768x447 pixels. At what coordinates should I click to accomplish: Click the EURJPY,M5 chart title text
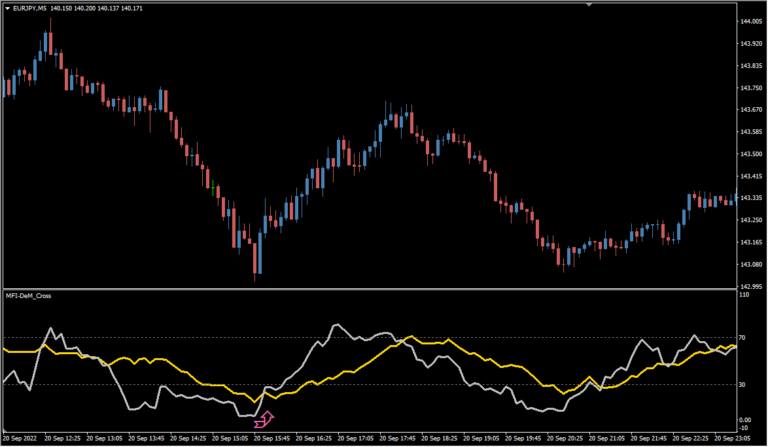[32, 8]
